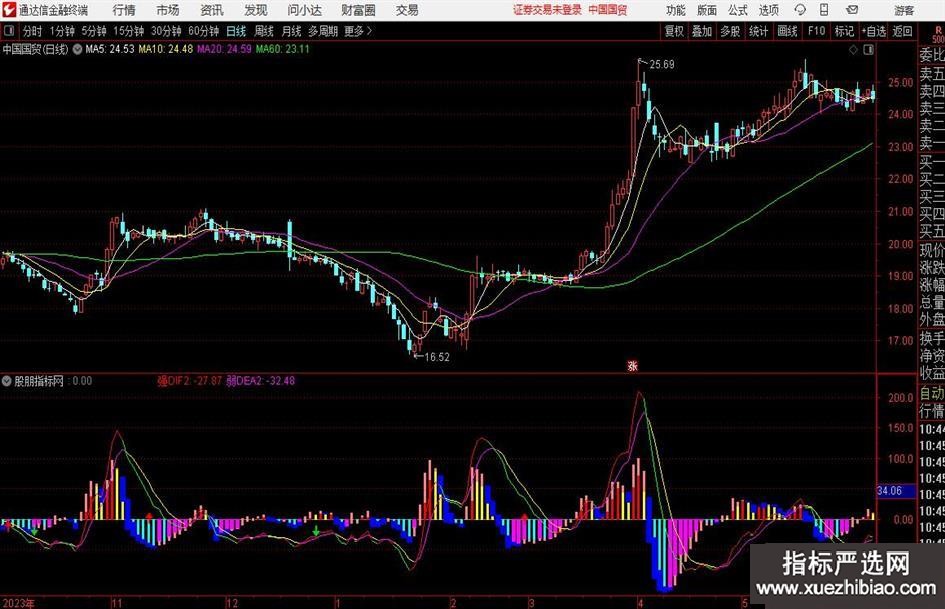Click the 16.52 low price label
This screenshot has height=609, width=945.
(x=437, y=357)
